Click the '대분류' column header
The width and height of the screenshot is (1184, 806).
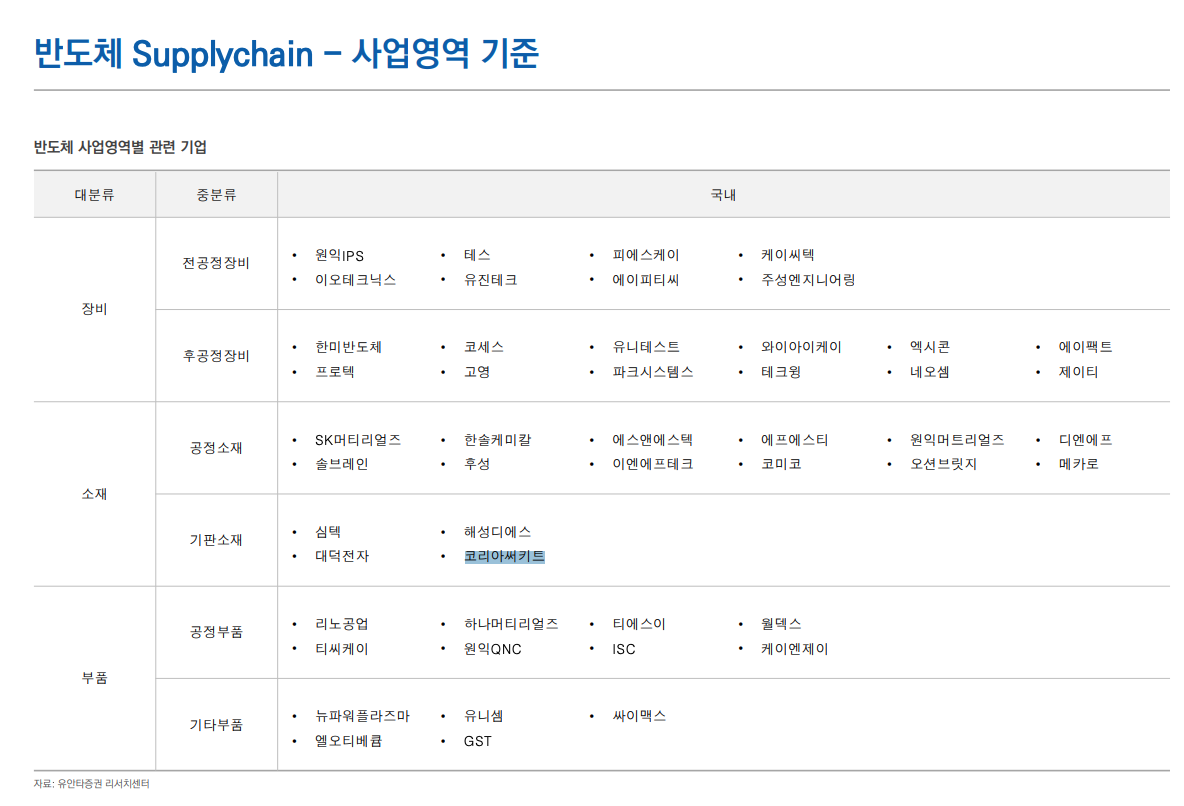(94, 195)
